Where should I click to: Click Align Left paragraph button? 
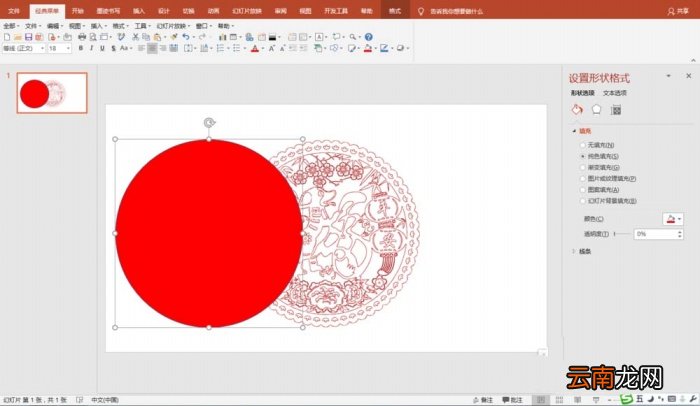pos(141,48)
